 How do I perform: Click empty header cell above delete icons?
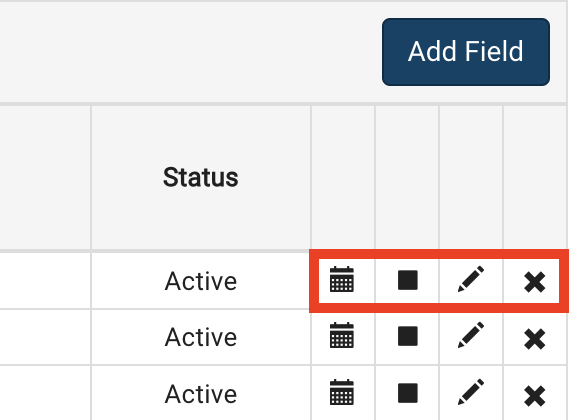click(535, 178)
